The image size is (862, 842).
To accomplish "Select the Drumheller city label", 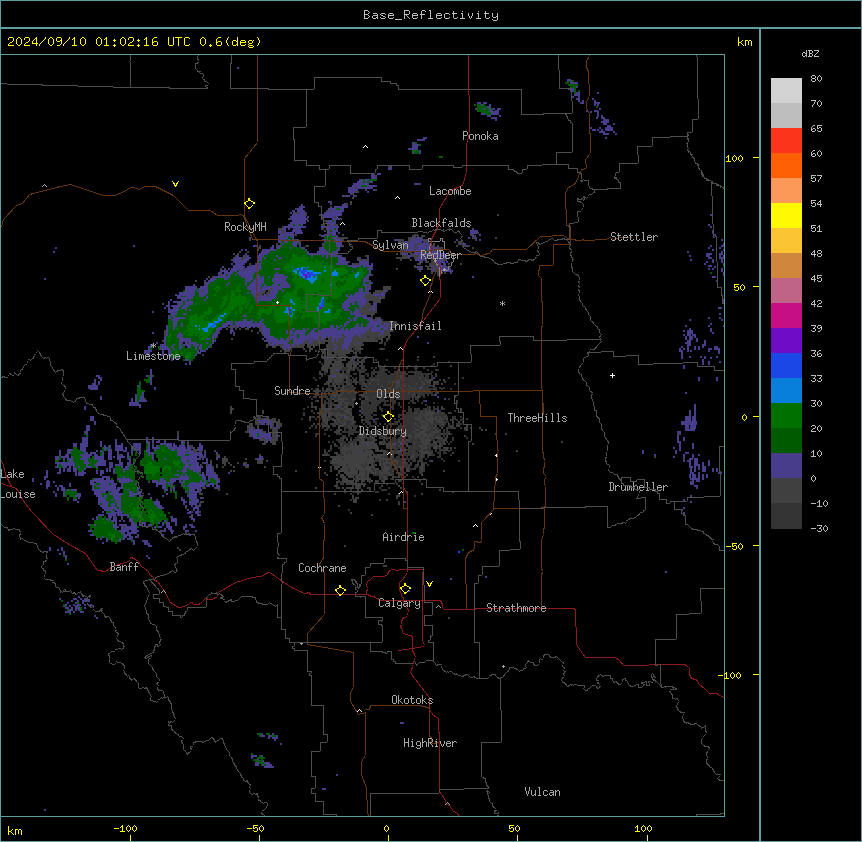I will pos(638,487).
